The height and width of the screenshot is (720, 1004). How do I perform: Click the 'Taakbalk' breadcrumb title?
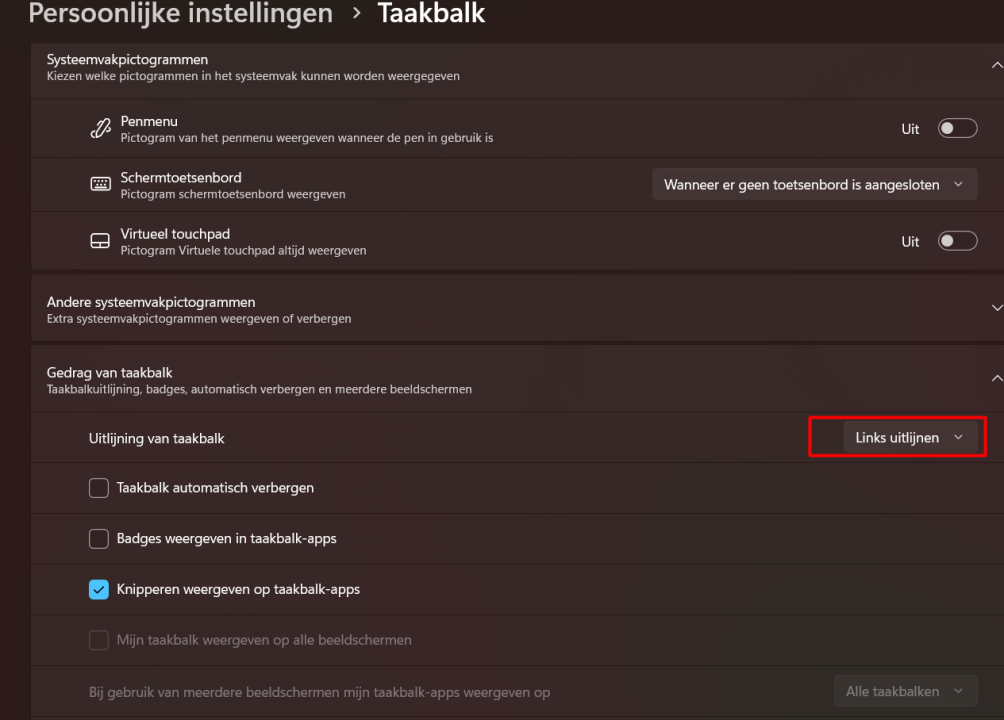click(x=431, y=14)
